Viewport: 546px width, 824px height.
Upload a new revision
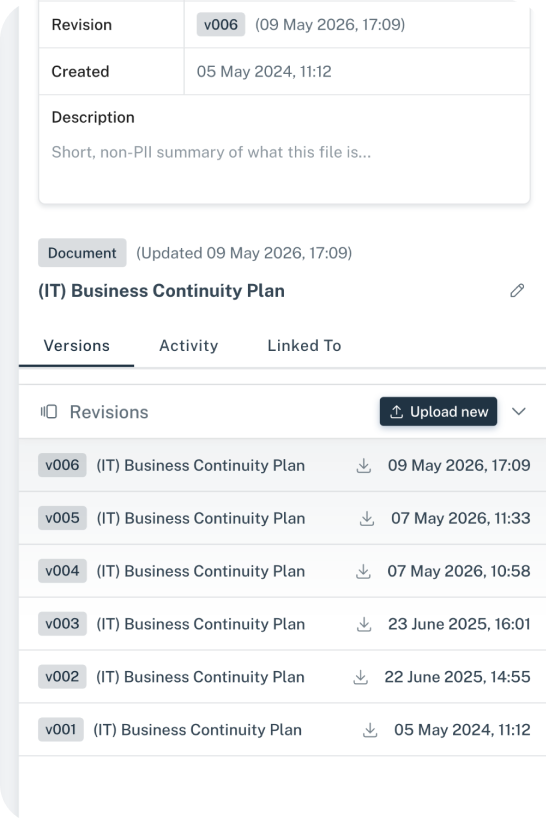438,411
